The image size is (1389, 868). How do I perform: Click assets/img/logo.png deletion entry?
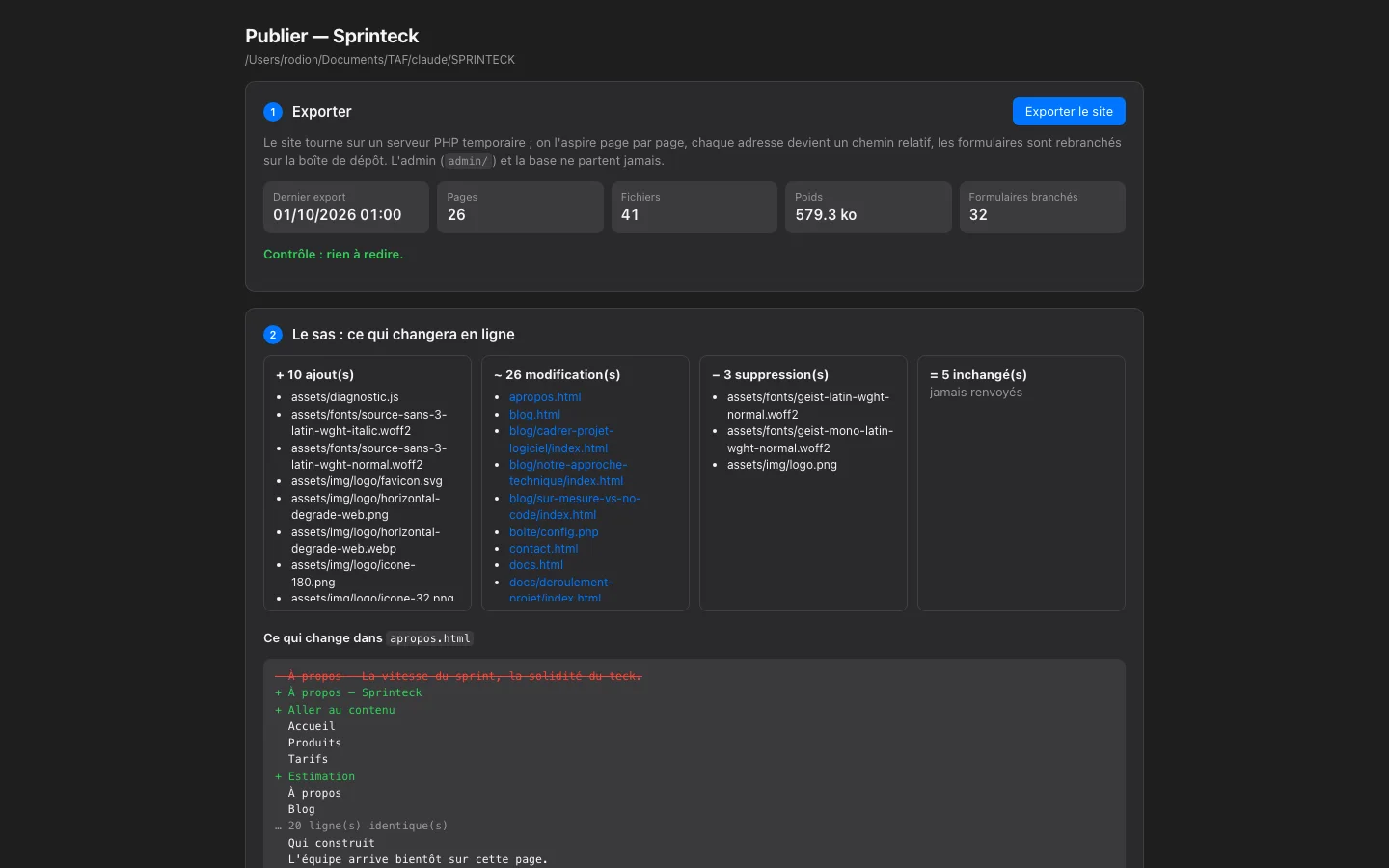point(782,465)
